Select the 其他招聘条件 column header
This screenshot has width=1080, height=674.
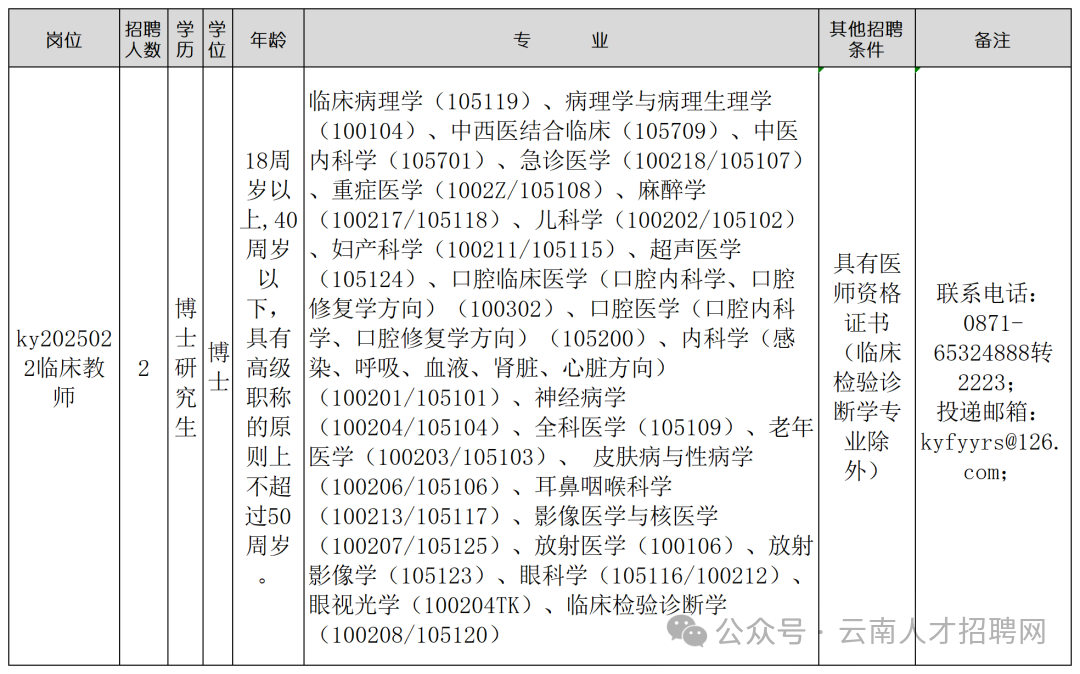[868, 38]
